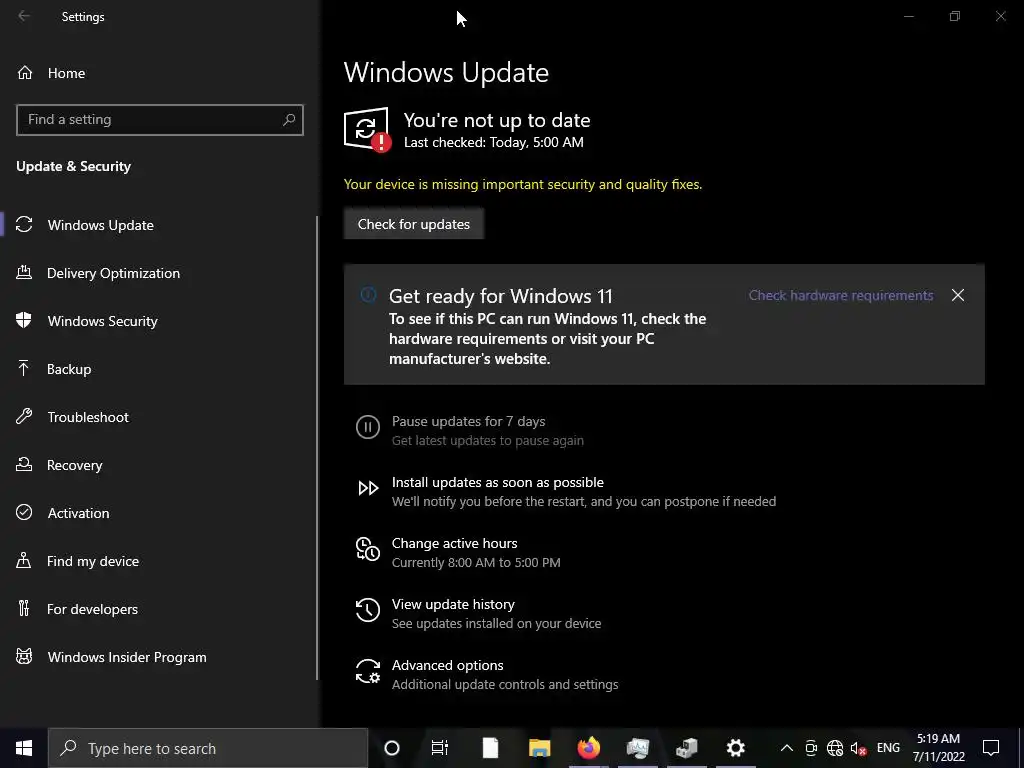Open the taskbar clock and date
This screenshot has height=768, width=1024.
[938, 748]
